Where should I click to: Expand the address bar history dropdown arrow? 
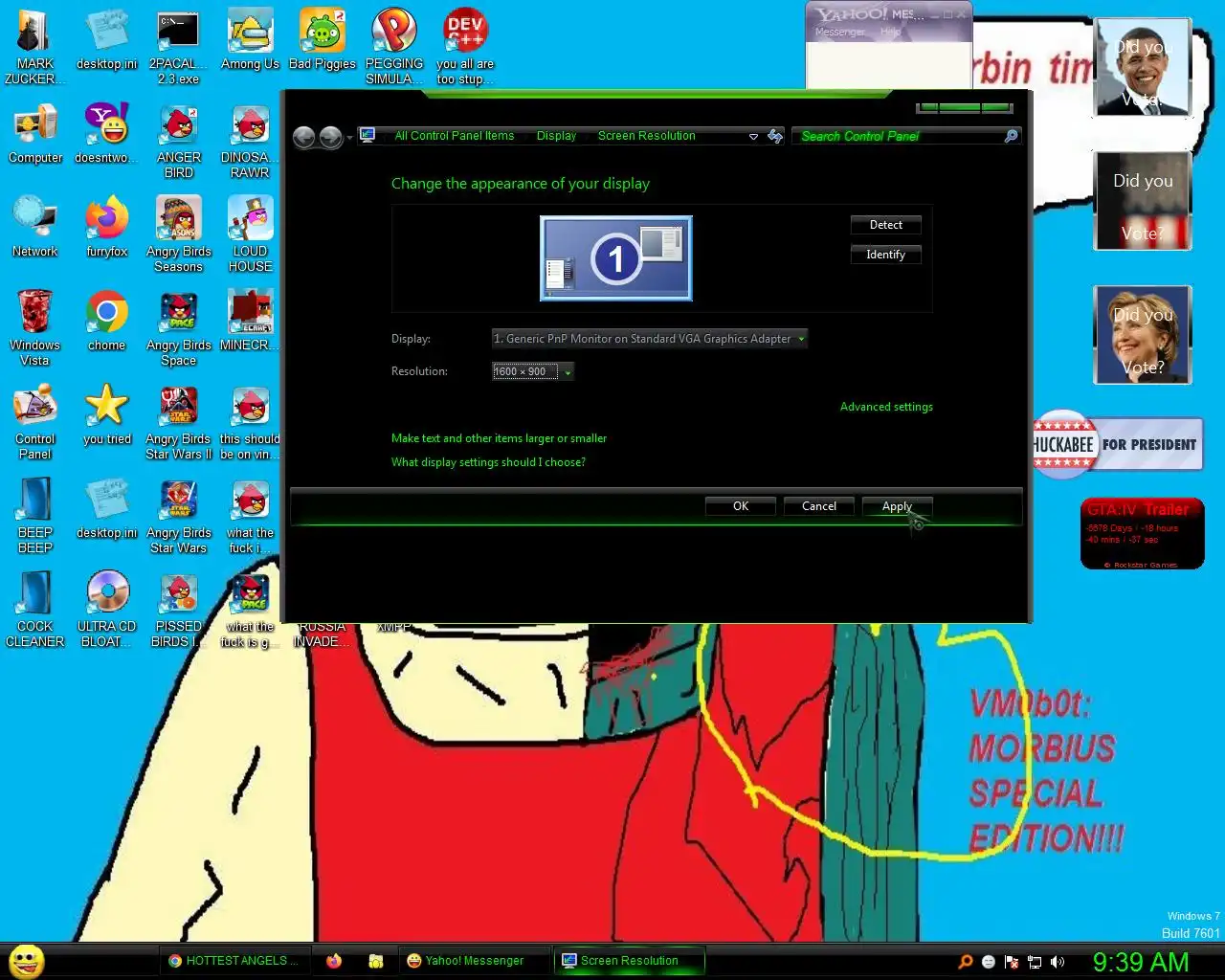(x=753, y=137)
